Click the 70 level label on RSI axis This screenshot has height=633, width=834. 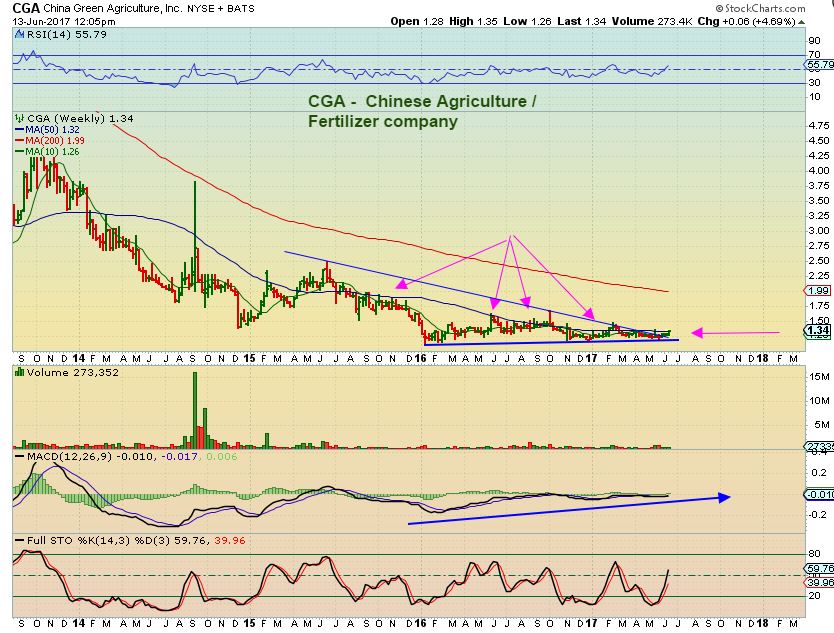pyautogui.click(x=814, y=55)
